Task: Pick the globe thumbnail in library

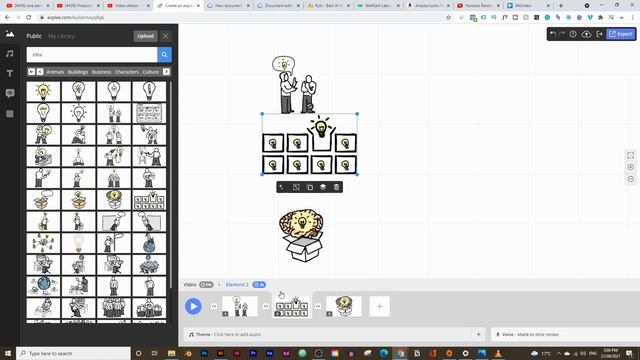Action: 43,286
